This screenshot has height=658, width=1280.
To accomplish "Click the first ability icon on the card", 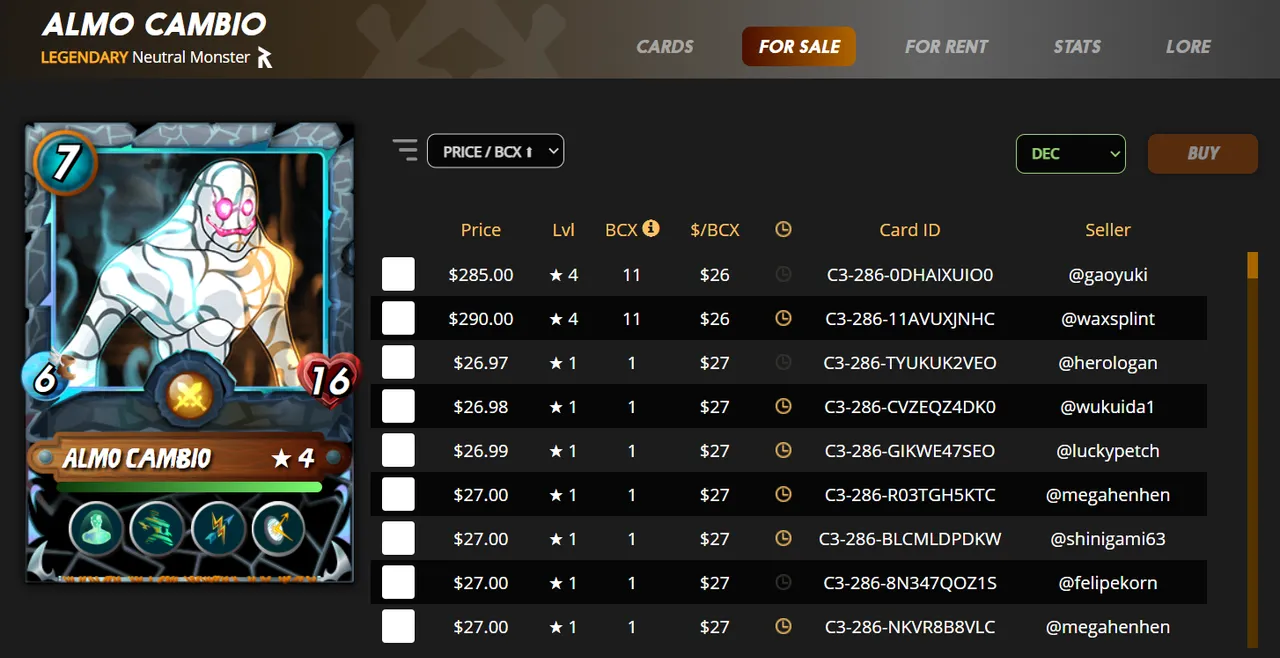I will coord(96,527).
